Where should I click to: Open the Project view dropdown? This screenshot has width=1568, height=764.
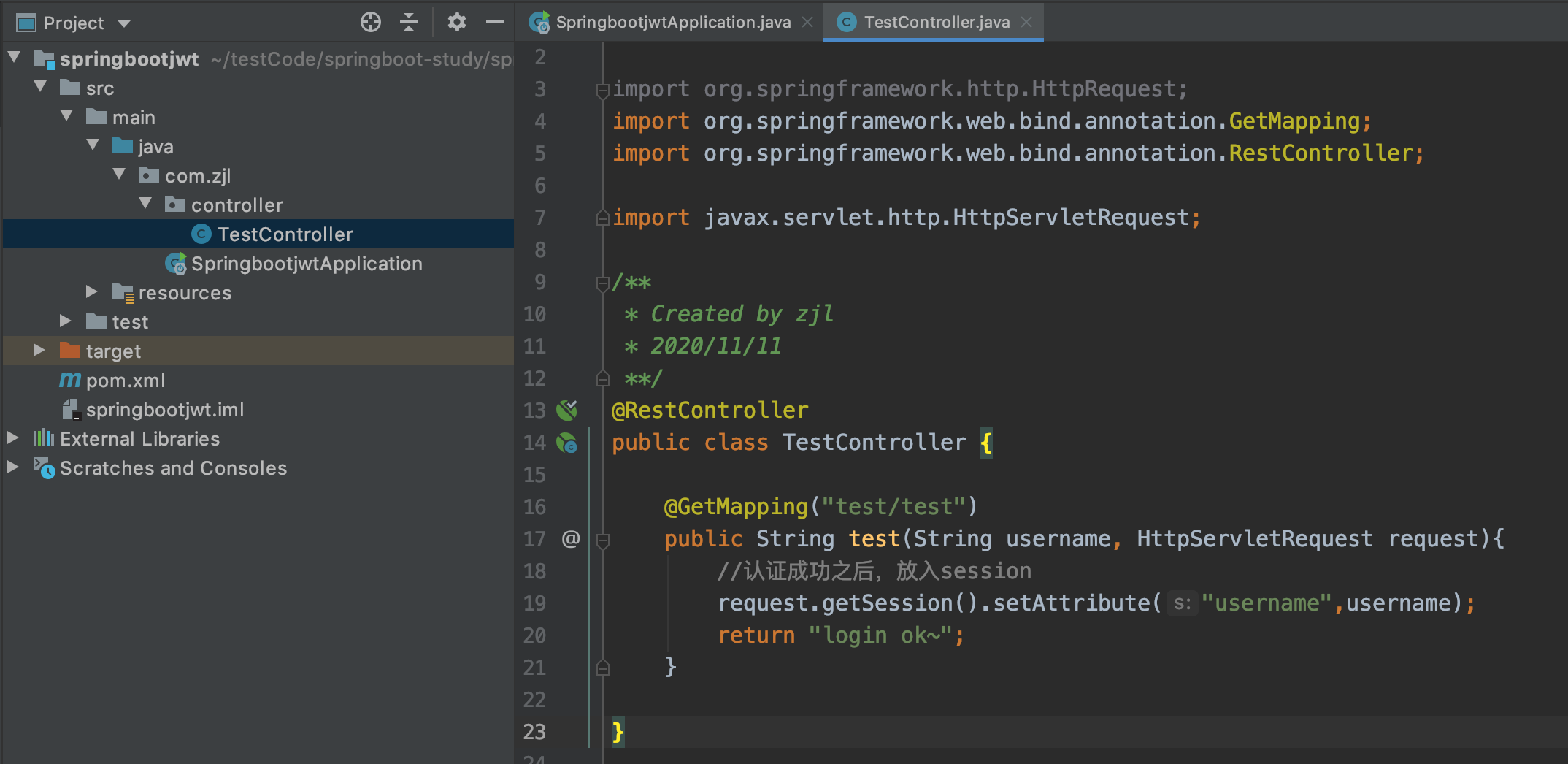pyautogui.click(x=124, y=23)
